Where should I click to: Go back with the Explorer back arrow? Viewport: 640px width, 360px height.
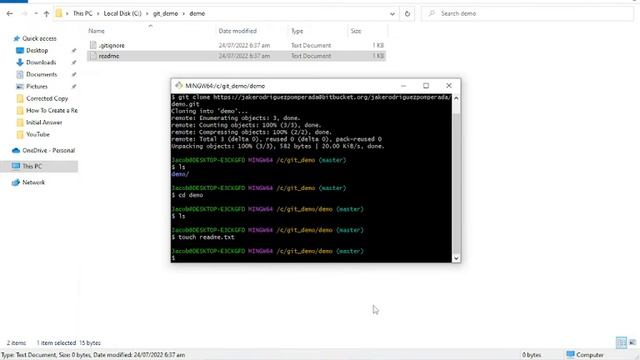[x=10, y=13]
